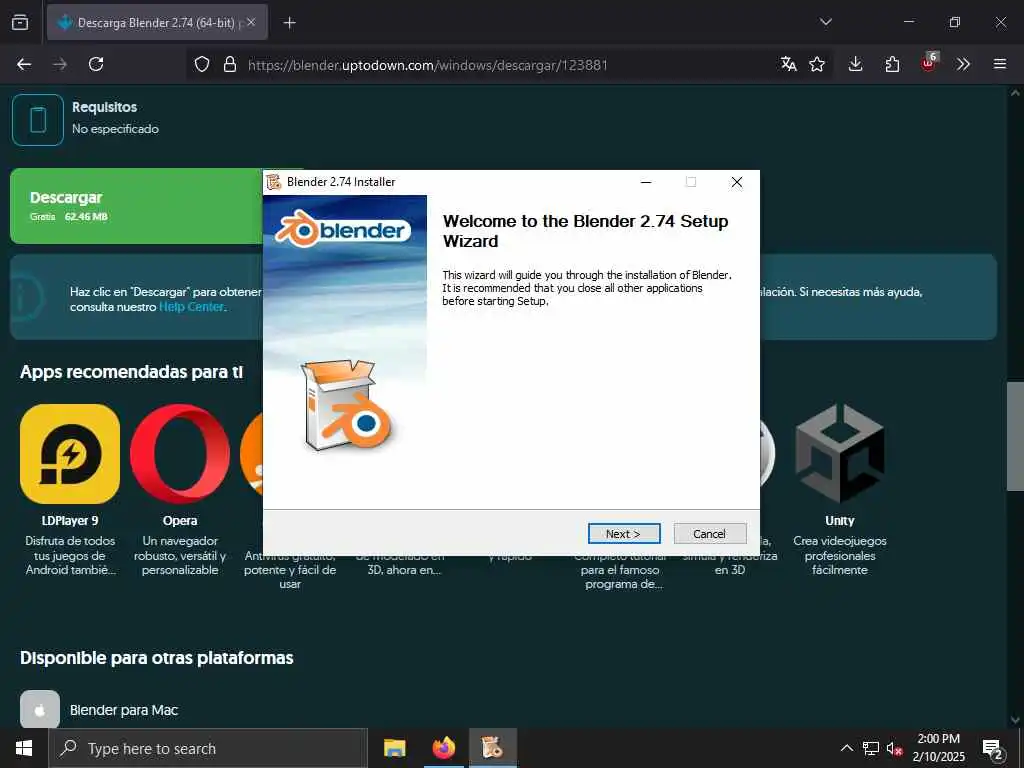The height and width of the screenshot is (768, 1024).
Task: Open the Unity recommended app icon
Action: point(840,454)
